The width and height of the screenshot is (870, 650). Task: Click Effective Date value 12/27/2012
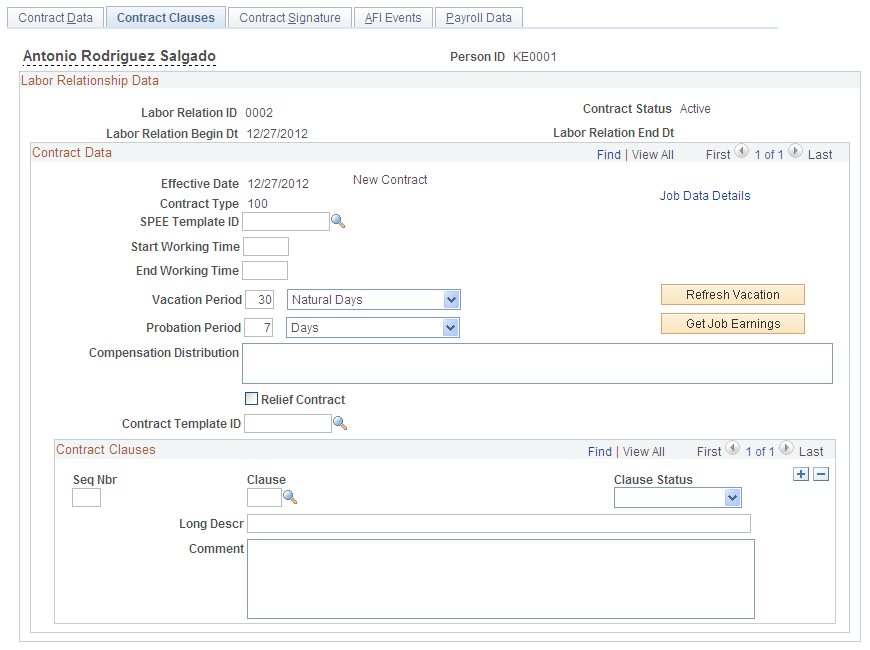278,184
